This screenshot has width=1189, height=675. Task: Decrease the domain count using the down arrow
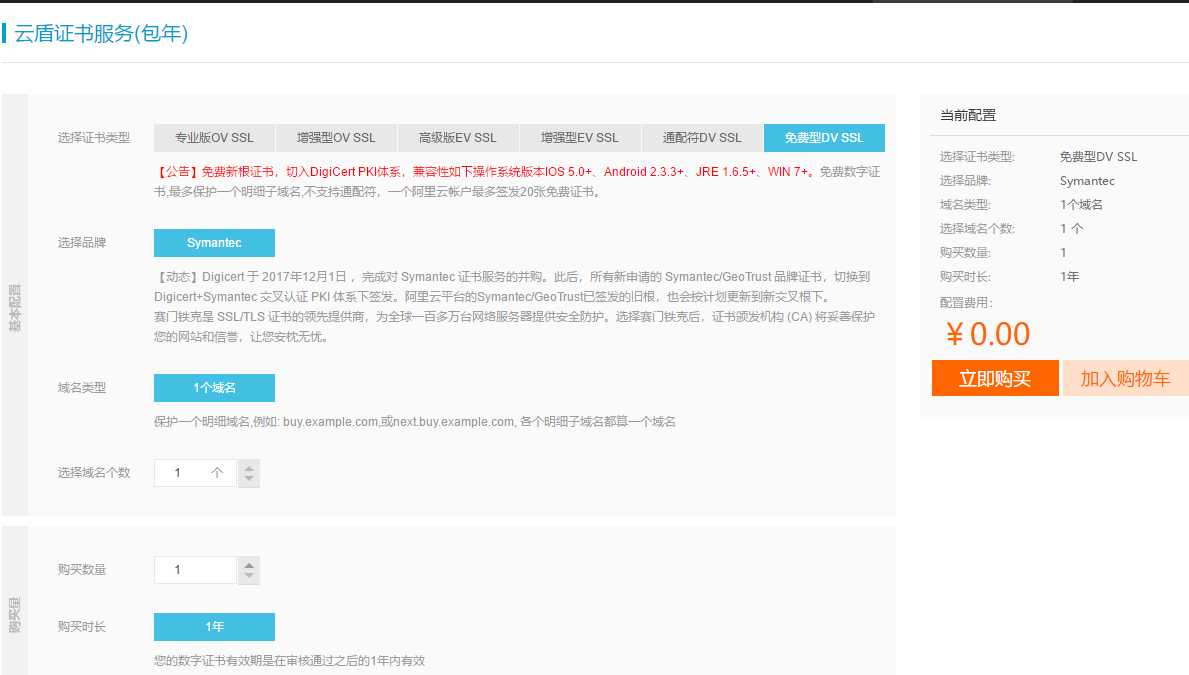pos(248,478)
